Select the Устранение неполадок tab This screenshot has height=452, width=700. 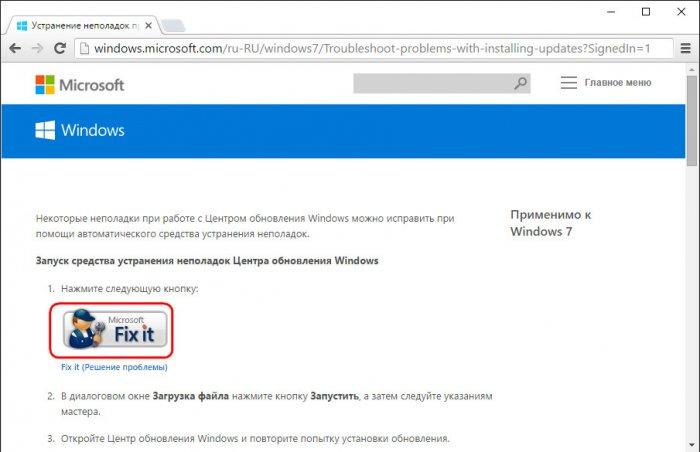pyautogui.click(x=80, y=25)
